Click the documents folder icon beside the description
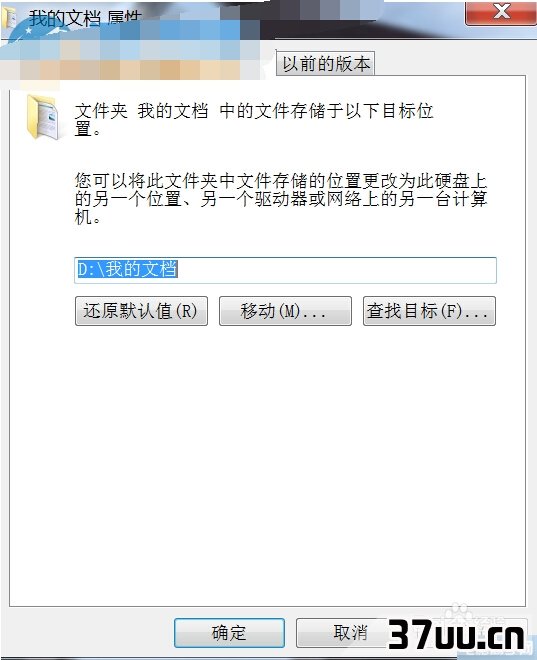This screenshot has width=537, height=660. (42, 117)
